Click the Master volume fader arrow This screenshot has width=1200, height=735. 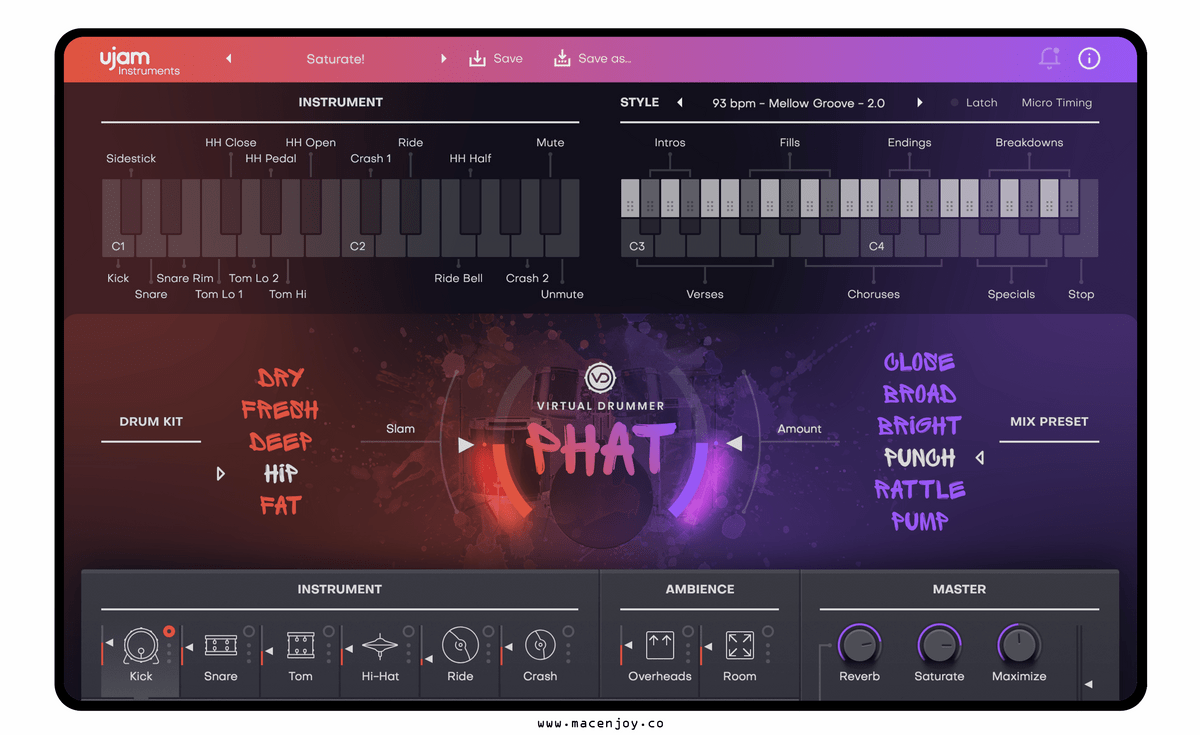pyautogui.click(x=1089, y=685)
